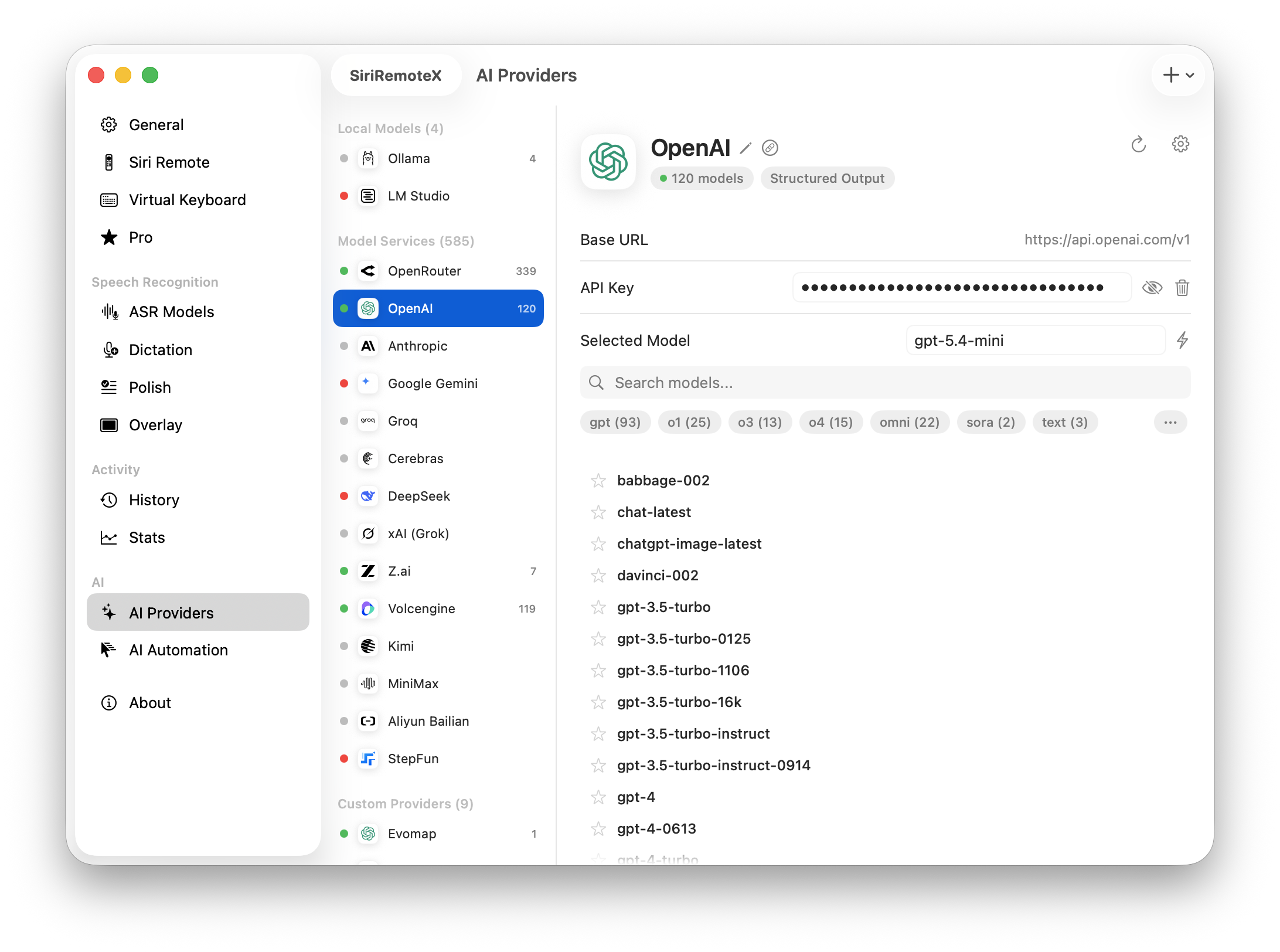
Task: Open the Pro section
Action: (198, 237)
